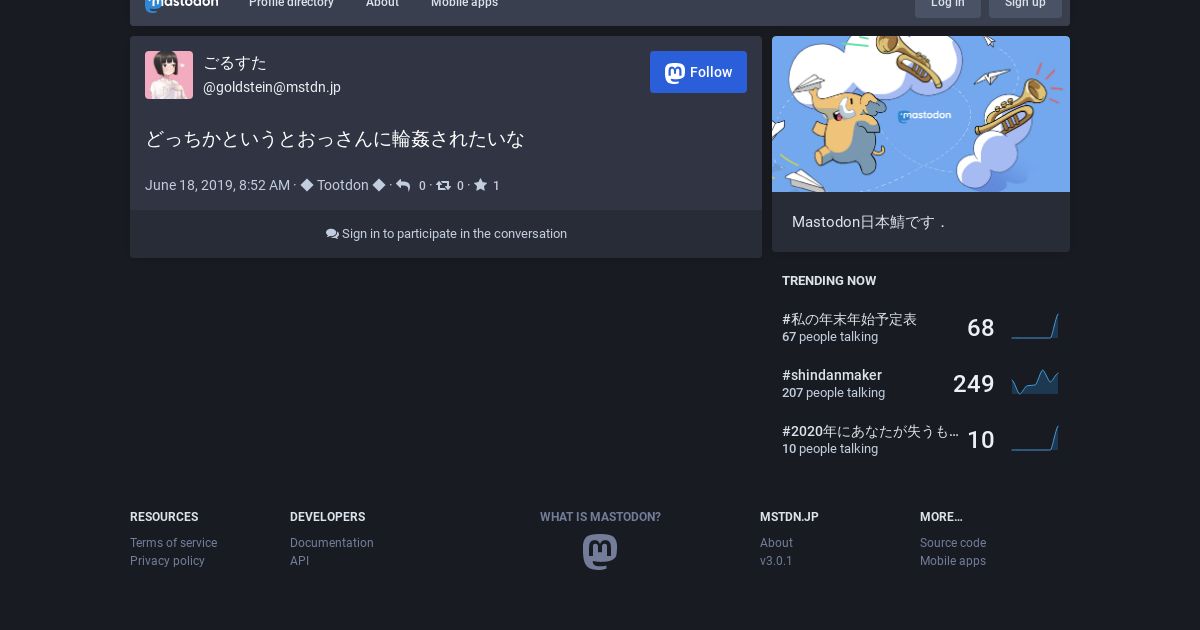Click the Mastodon日本鯖です server description
1200x630 pixels.
click(868, 222)
